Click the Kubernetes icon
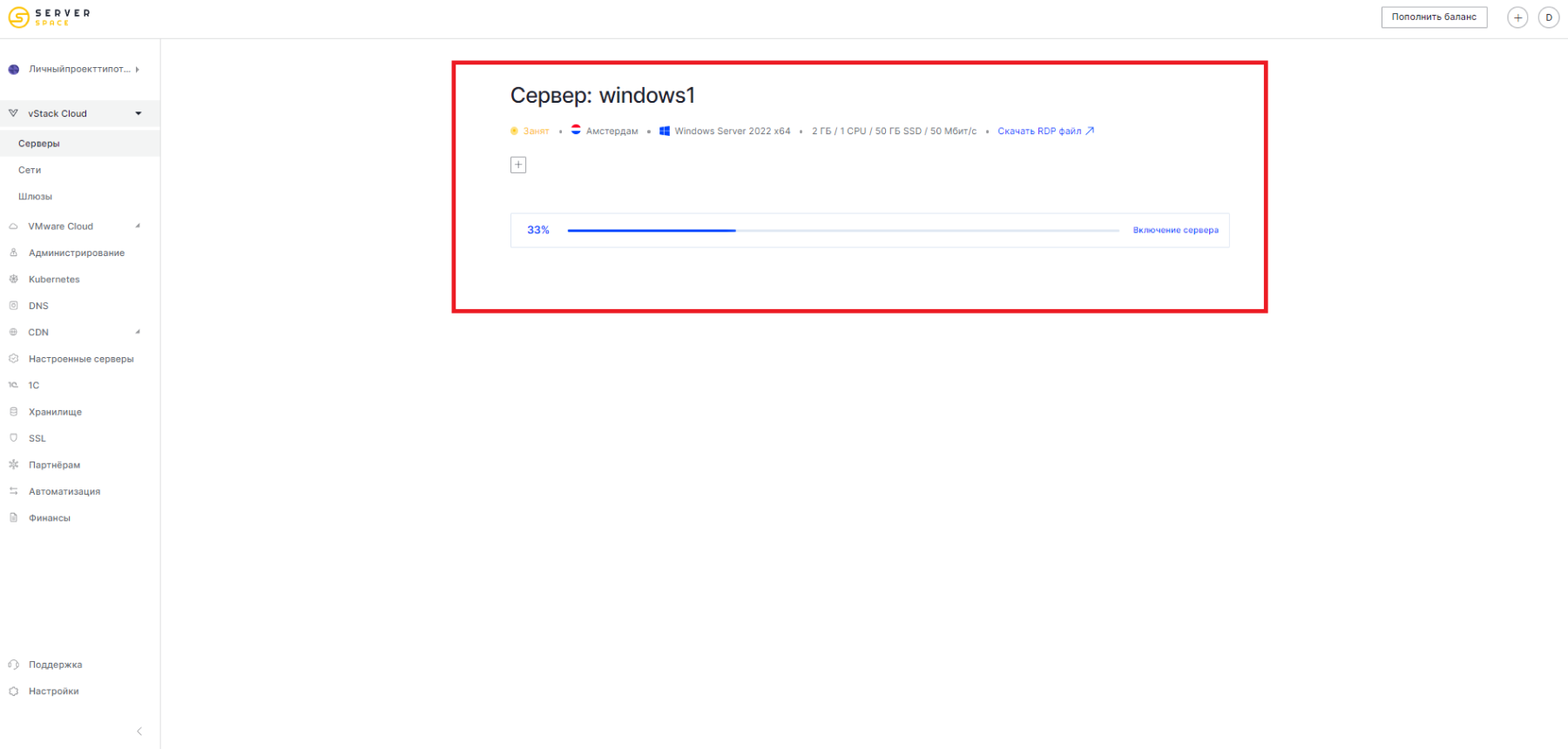 [13, 280]
